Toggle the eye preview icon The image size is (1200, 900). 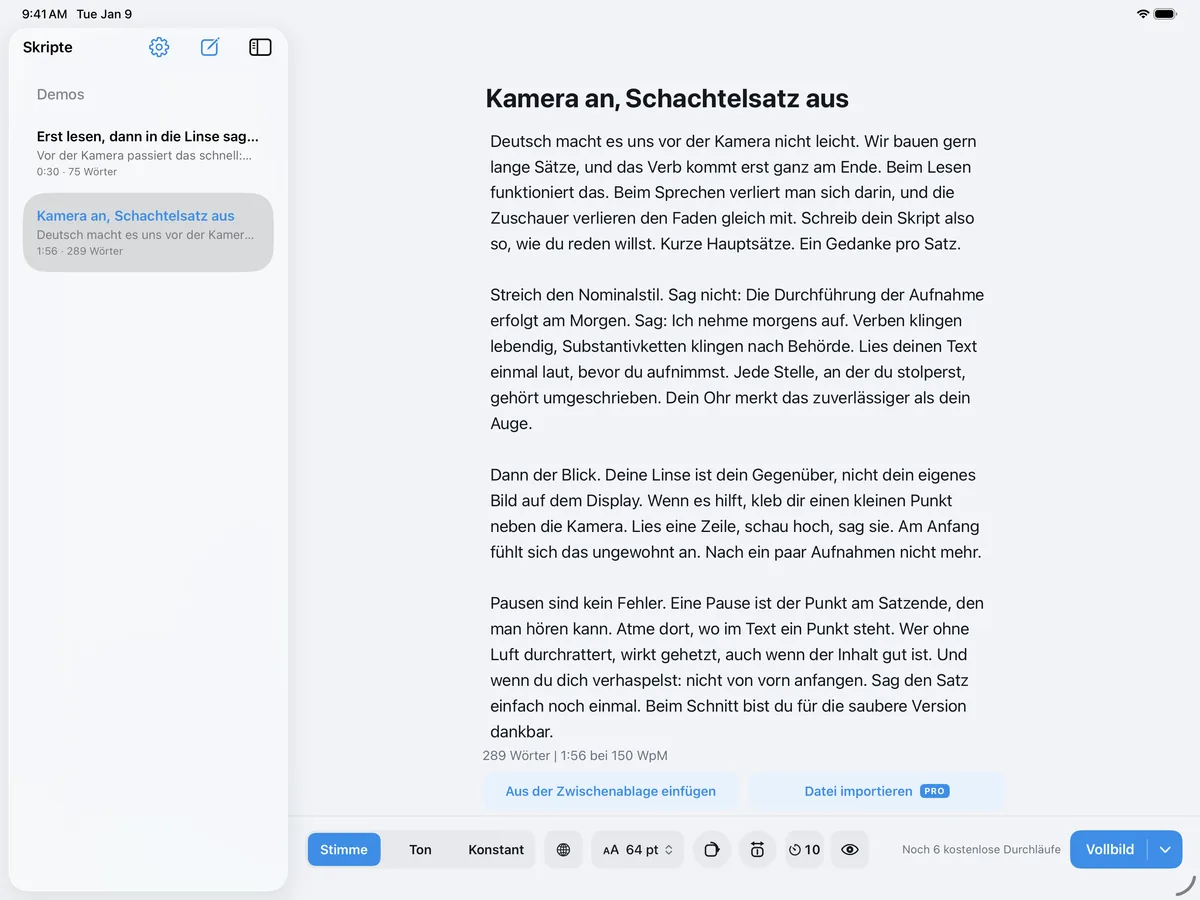pos(850,850)
